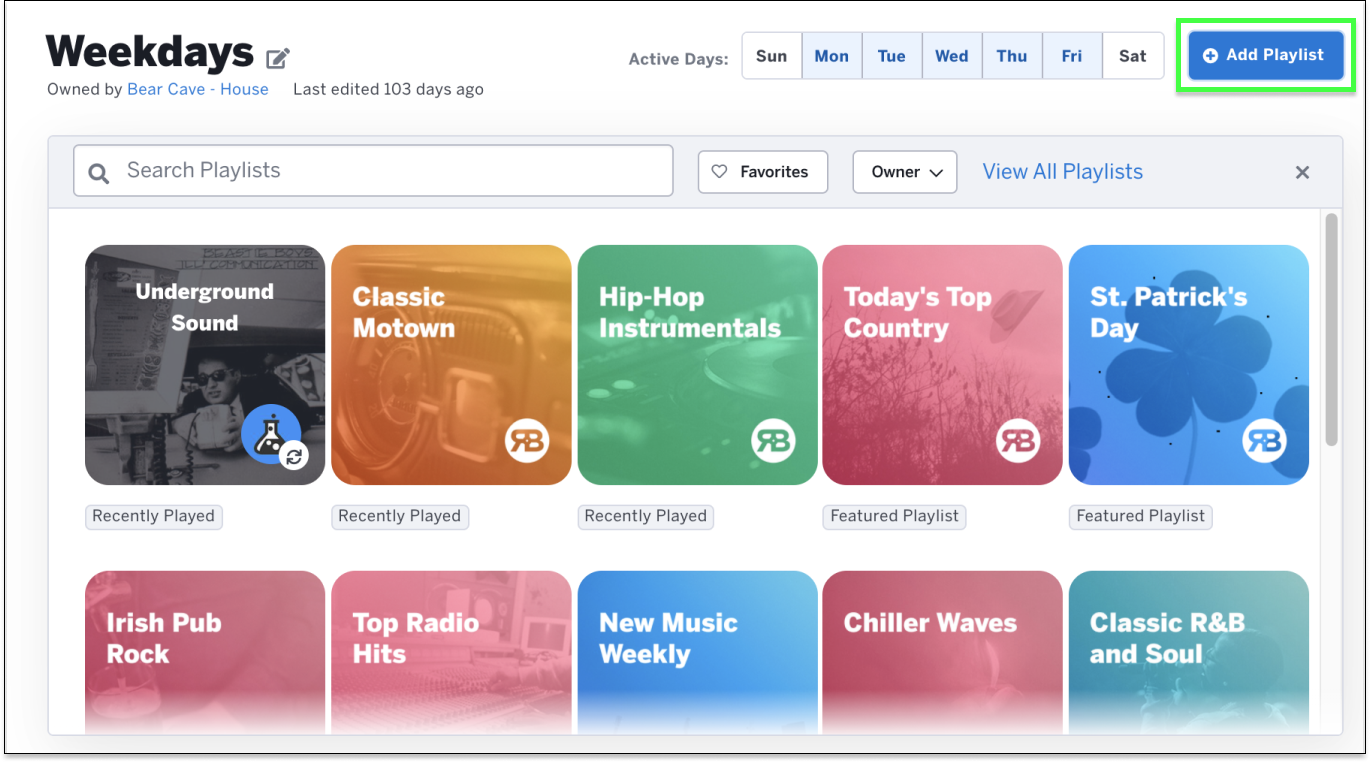The width and height of the screenshot is (1370, 762).
Task: Click Featured Playlist tag under St. Patrick's Day
Action: 1141,516
